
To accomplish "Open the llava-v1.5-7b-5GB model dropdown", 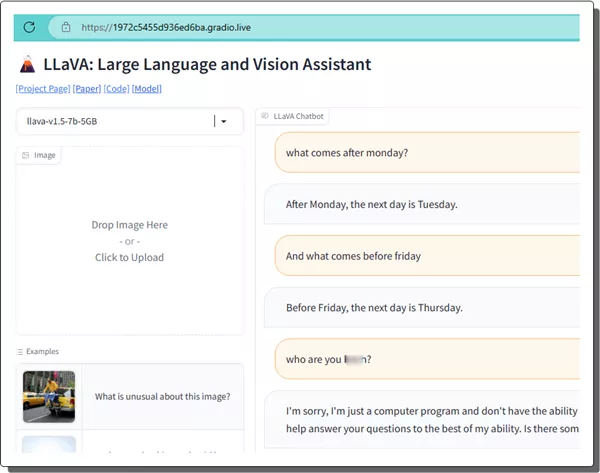I will pos(115,122).
